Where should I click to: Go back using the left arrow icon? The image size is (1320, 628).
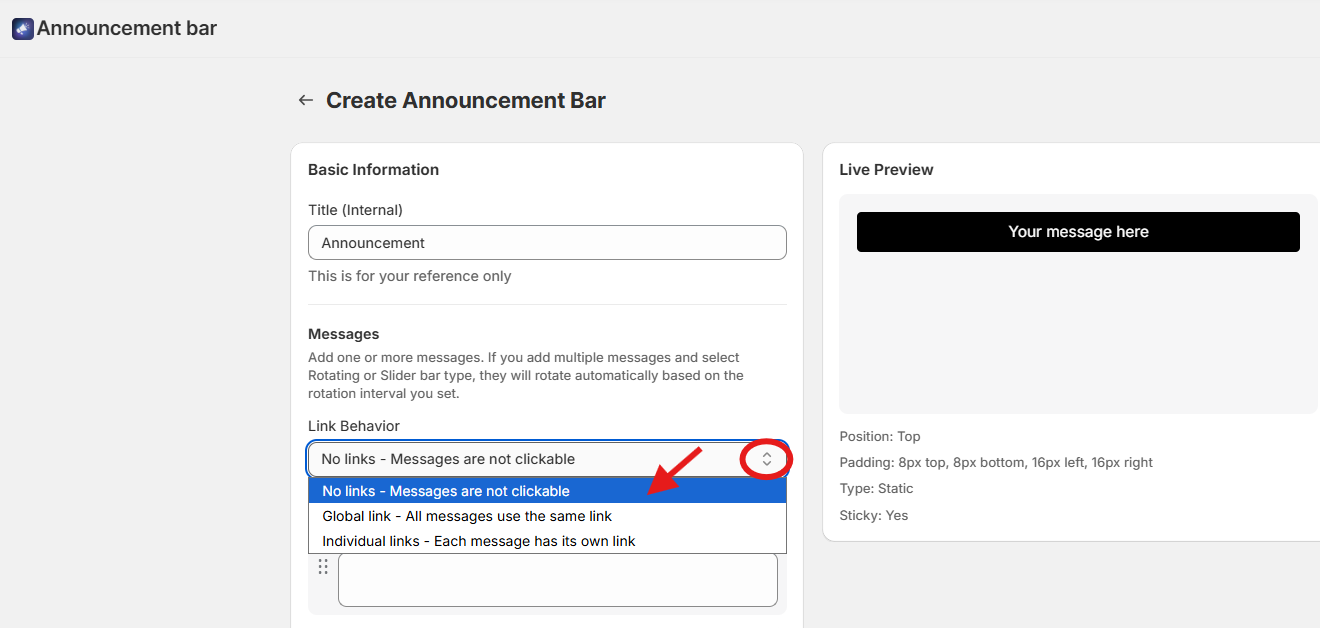306,100
